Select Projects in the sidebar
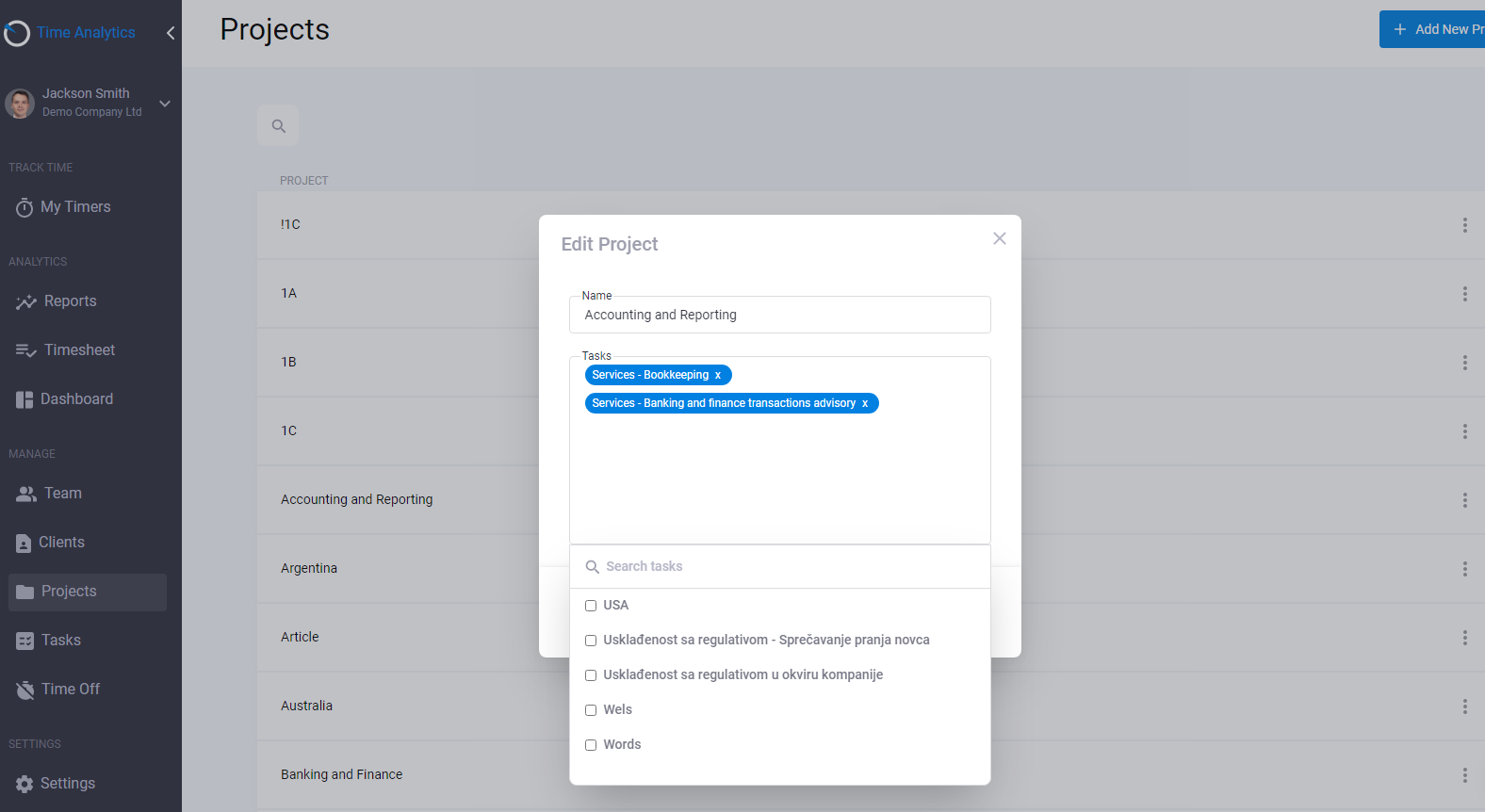Image resolution: width=1485 pixels, height=812 pixels. click(87, 592)
